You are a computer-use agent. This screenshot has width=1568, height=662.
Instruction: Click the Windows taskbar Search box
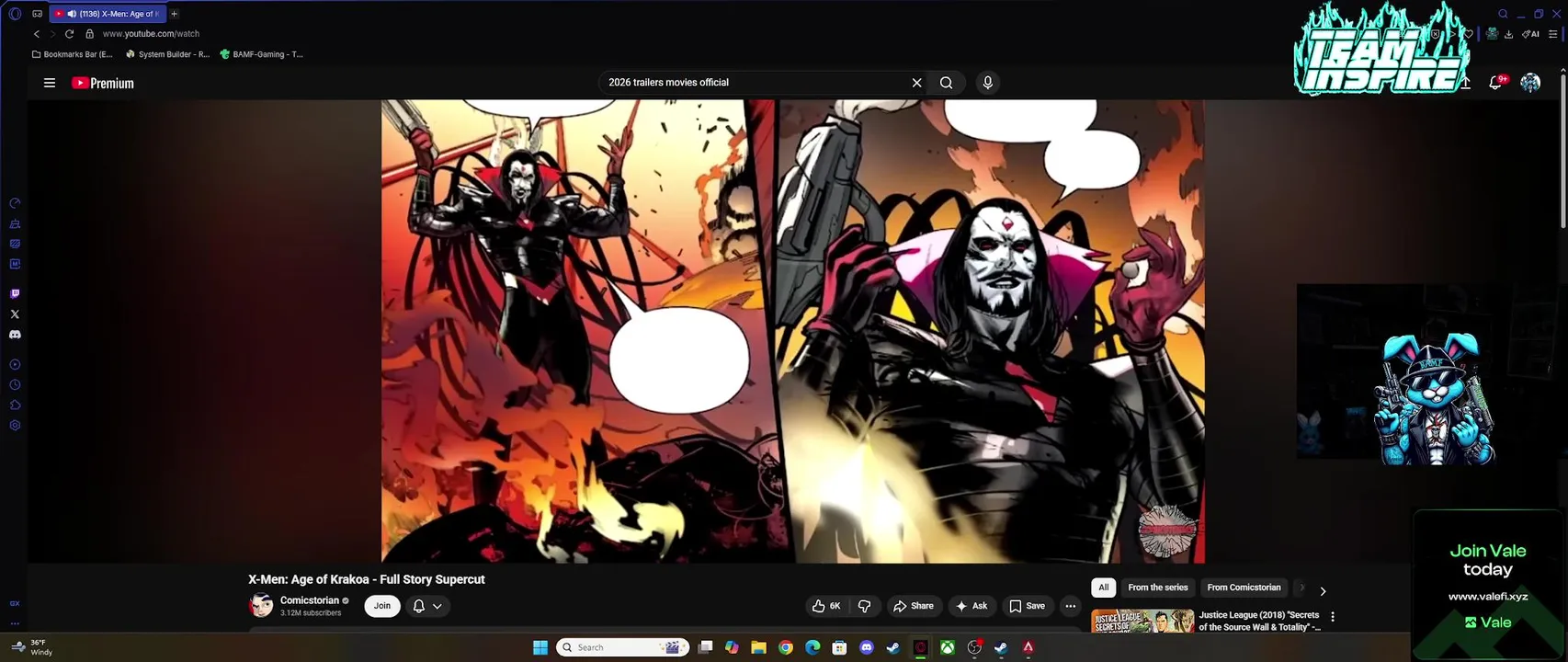pos(623,647)
